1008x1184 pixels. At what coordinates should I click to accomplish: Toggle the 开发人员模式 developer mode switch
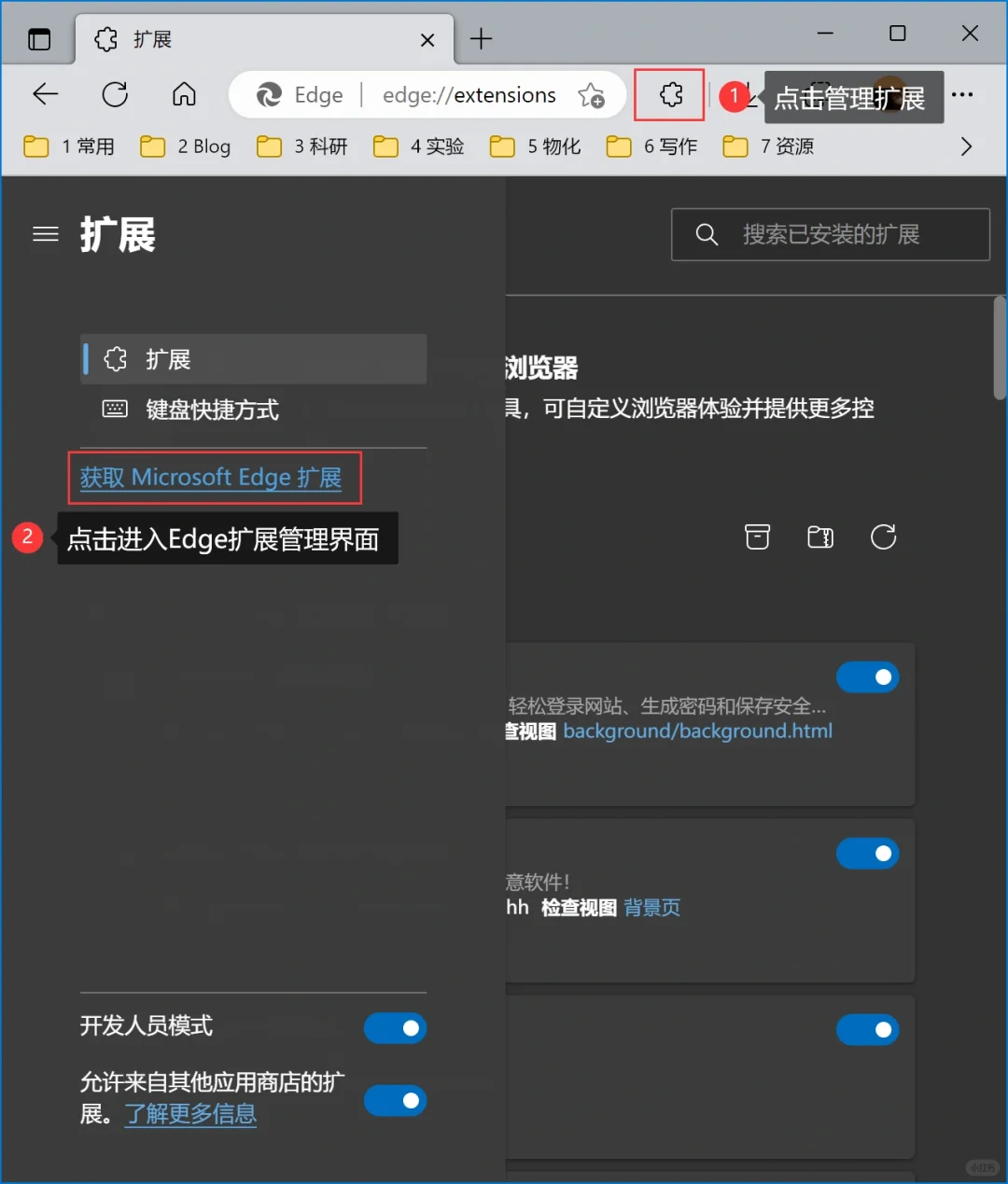pyautogui.click(x=395, y=1027)
